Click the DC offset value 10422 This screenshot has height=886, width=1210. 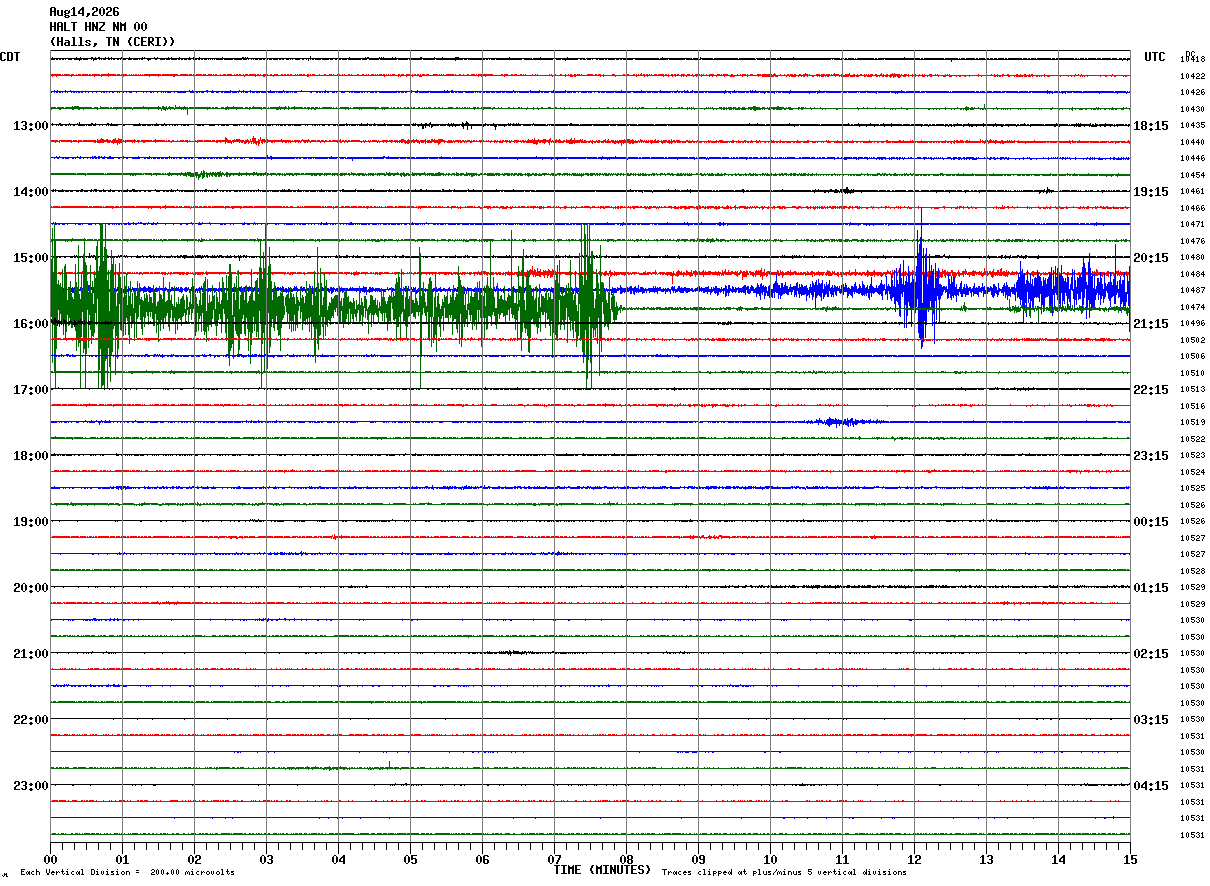tap(1192, 76)
